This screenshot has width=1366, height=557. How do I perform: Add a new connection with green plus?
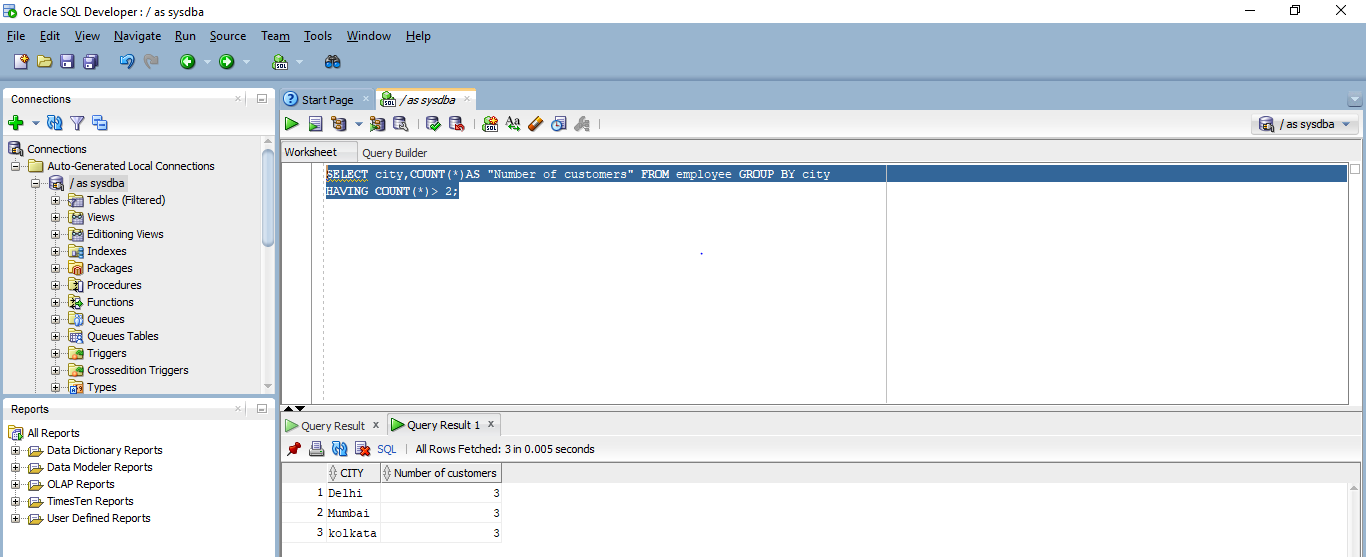point(16,123)
